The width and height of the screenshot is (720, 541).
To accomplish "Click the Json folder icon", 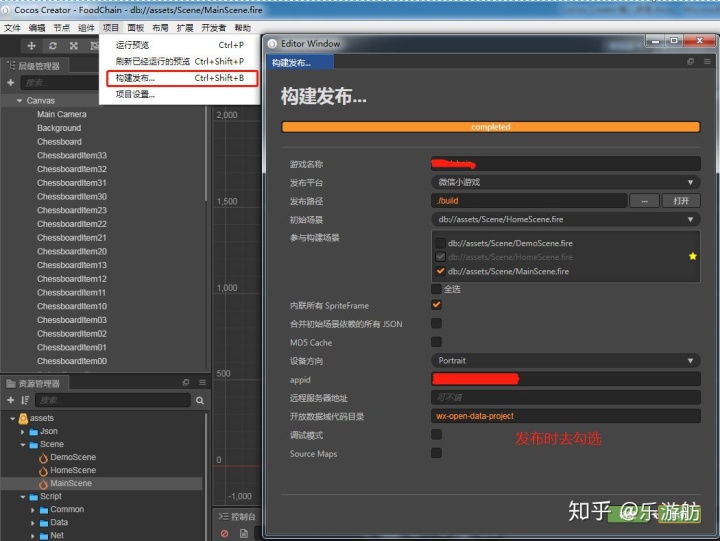I will click(x=34, y=432).
